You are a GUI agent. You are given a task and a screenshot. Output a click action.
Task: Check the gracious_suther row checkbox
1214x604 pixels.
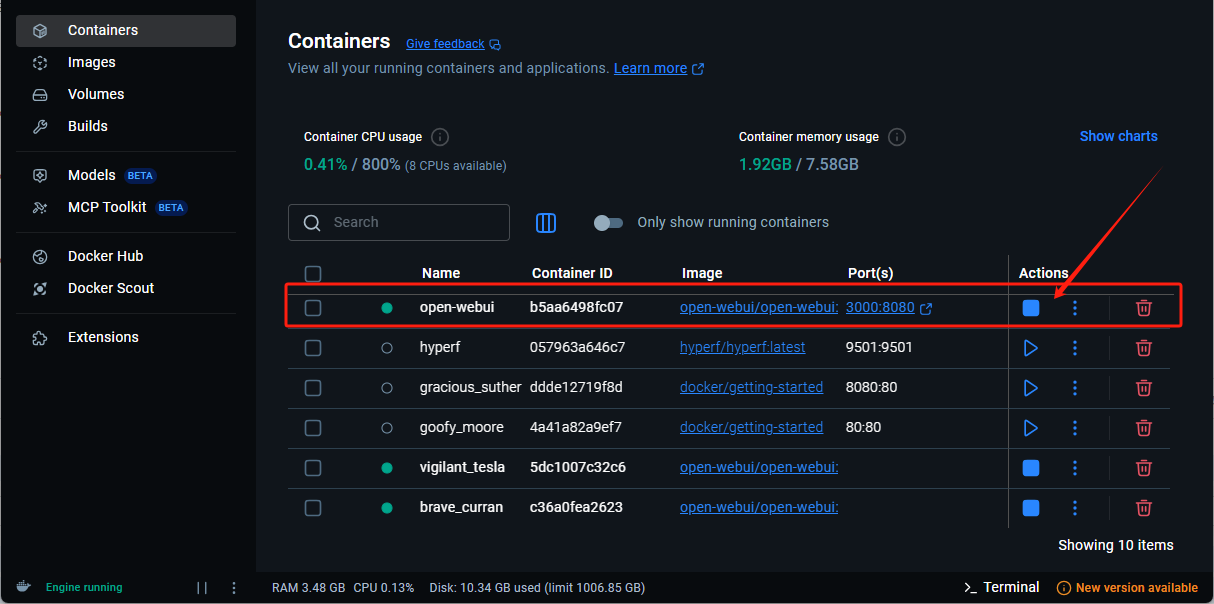pos(313,388)
